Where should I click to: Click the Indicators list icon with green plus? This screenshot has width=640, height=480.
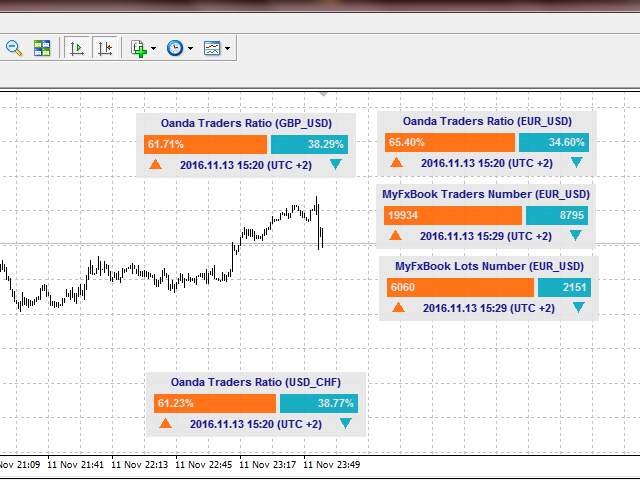point(139,49)
